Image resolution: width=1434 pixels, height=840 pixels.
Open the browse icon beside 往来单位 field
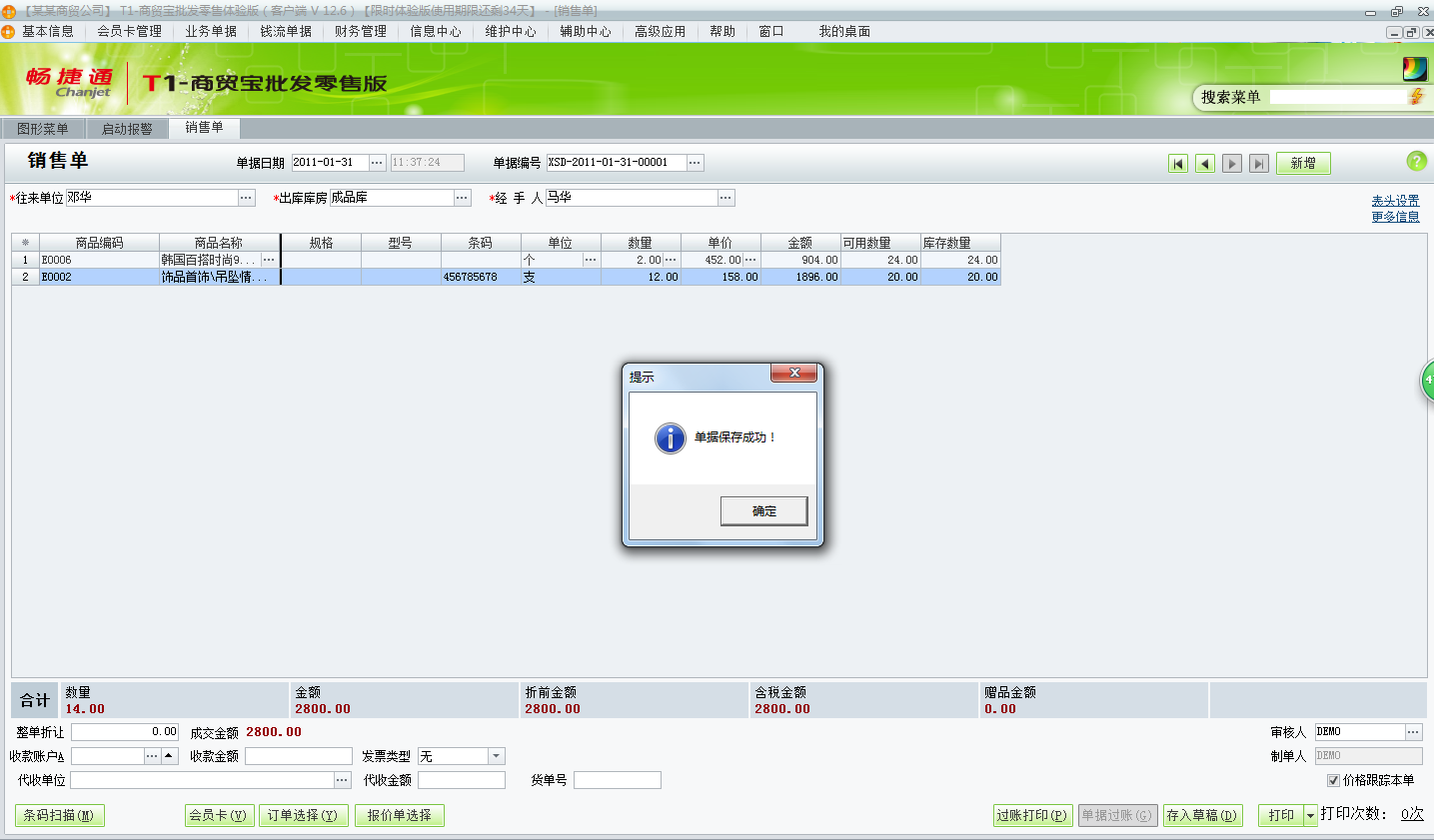(x=246, y=197)
